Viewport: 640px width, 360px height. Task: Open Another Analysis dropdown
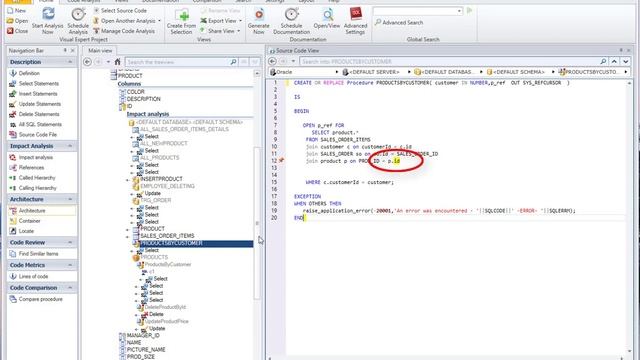tap(127, 20)
